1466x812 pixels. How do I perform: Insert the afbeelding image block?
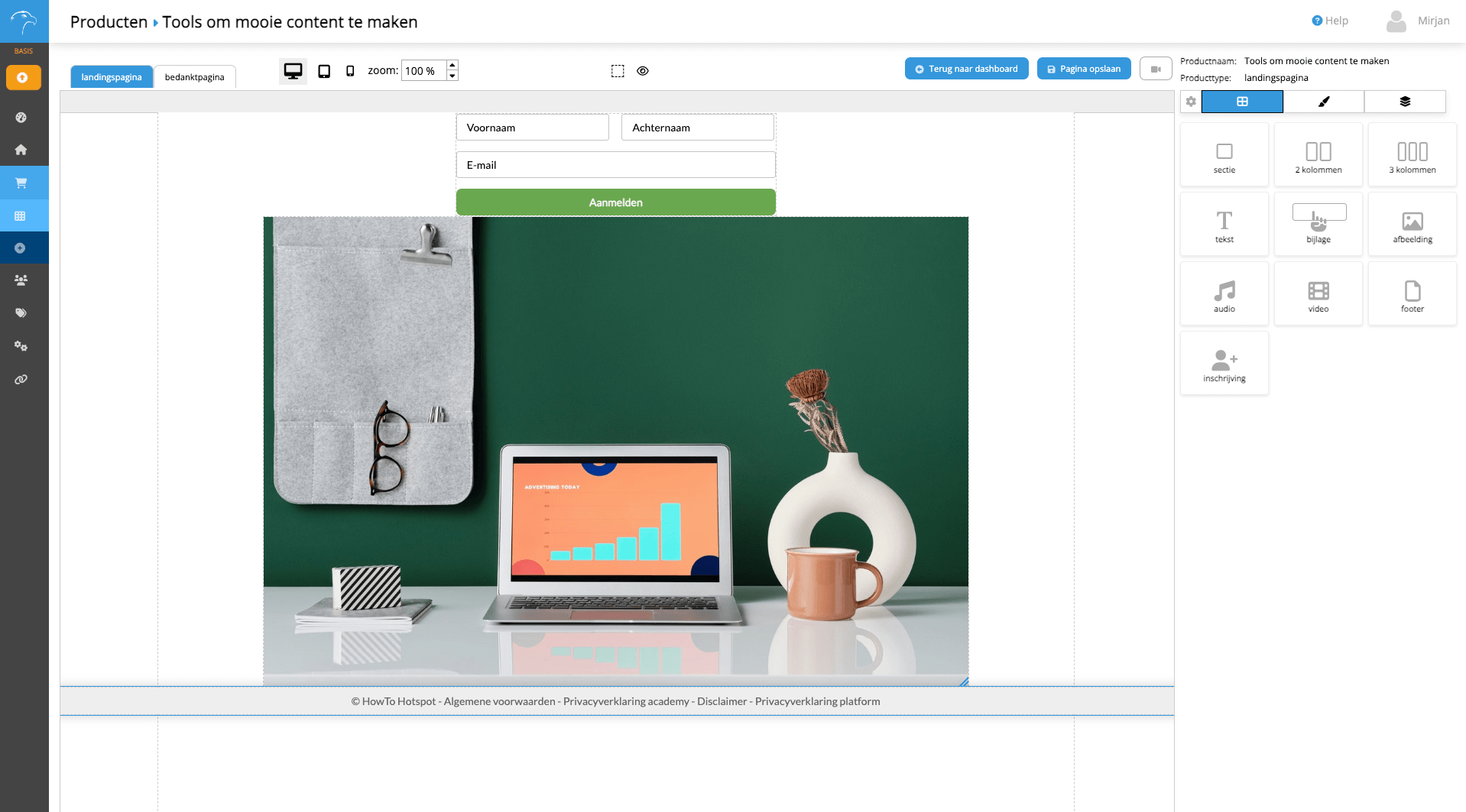pos(1412,225)
